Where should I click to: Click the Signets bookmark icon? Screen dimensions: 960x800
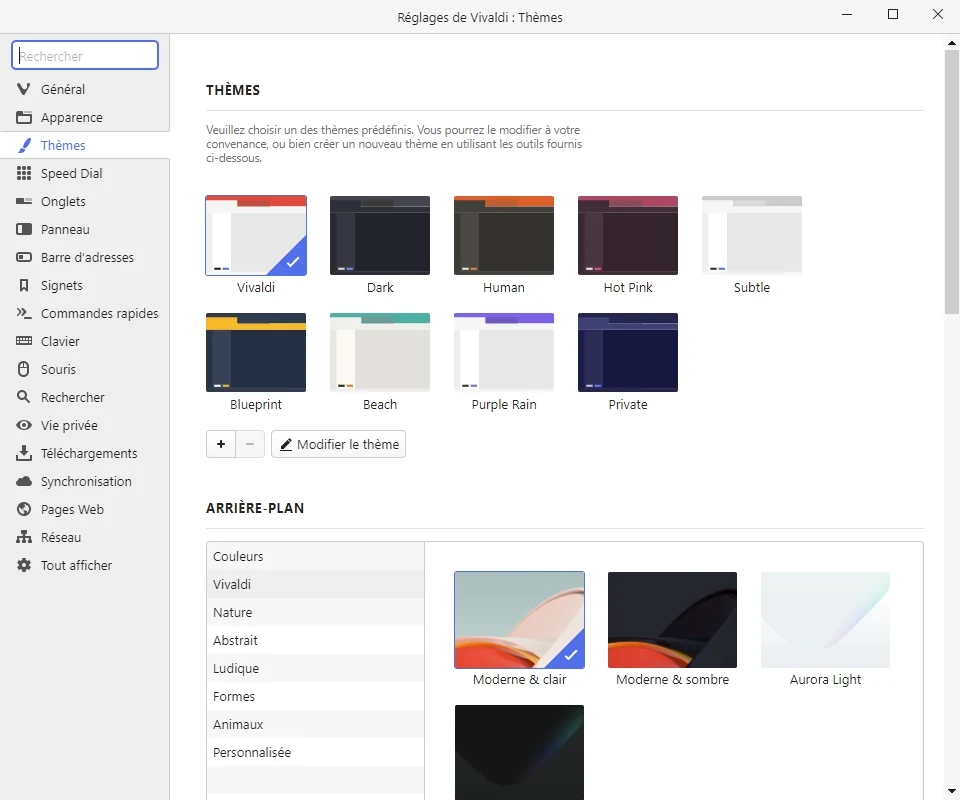[x=24, y=285]
